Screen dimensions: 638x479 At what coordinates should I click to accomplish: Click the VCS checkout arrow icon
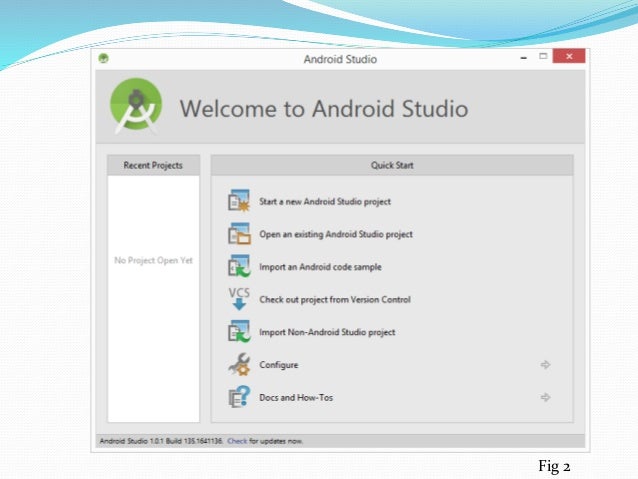pos(239,299)
